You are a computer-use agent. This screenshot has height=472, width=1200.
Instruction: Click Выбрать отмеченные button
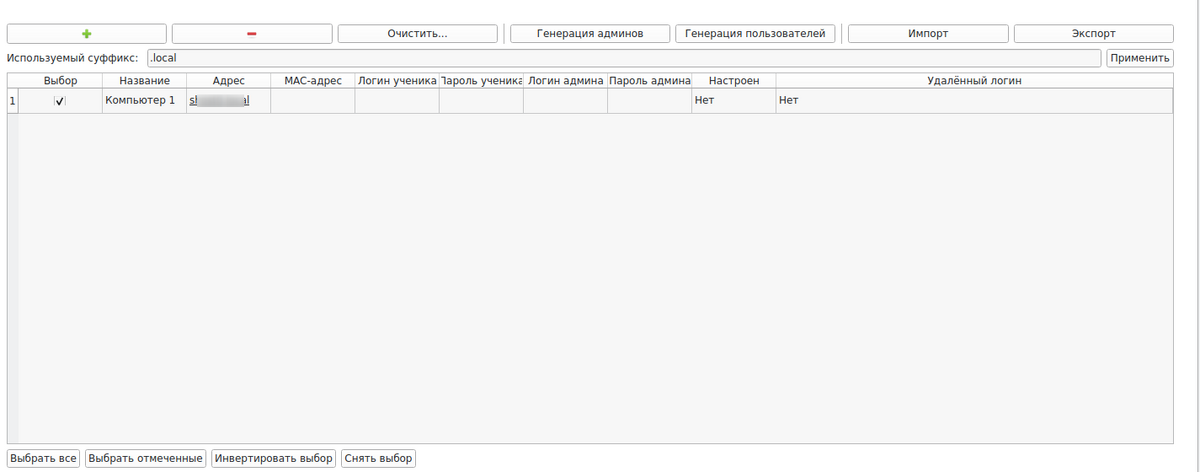click(x=146, y=459)
